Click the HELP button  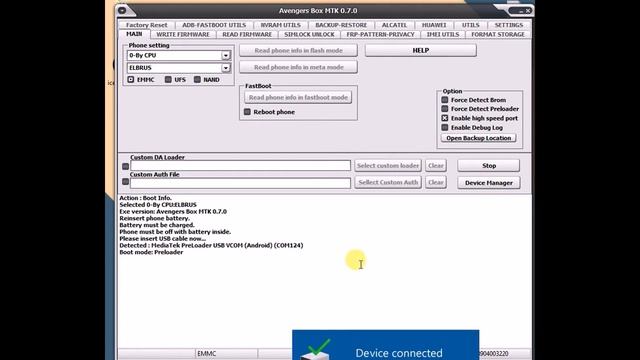[420, 50]
